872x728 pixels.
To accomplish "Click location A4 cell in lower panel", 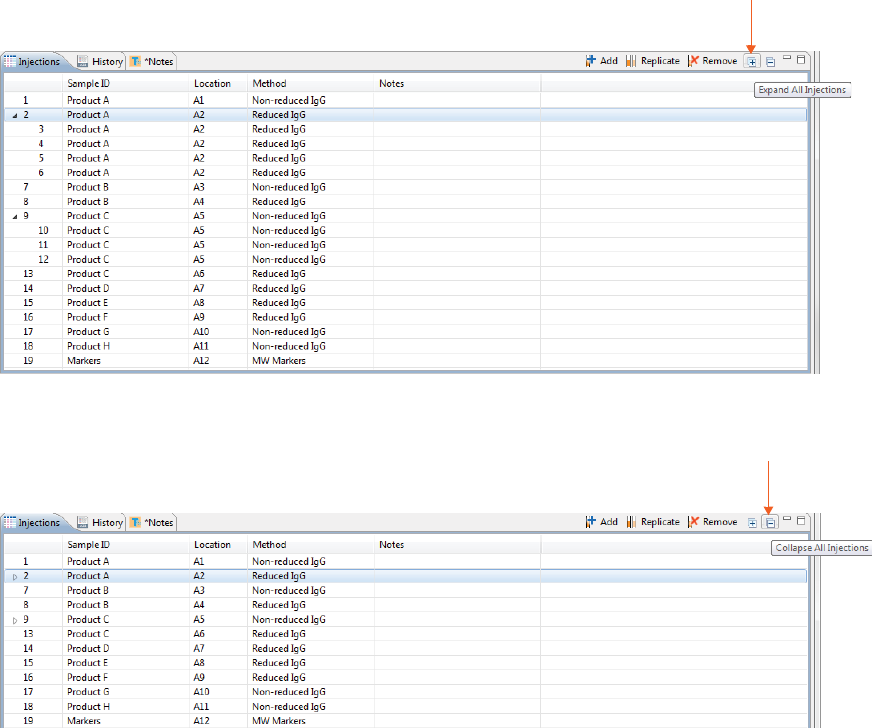I will coord(218,605).
